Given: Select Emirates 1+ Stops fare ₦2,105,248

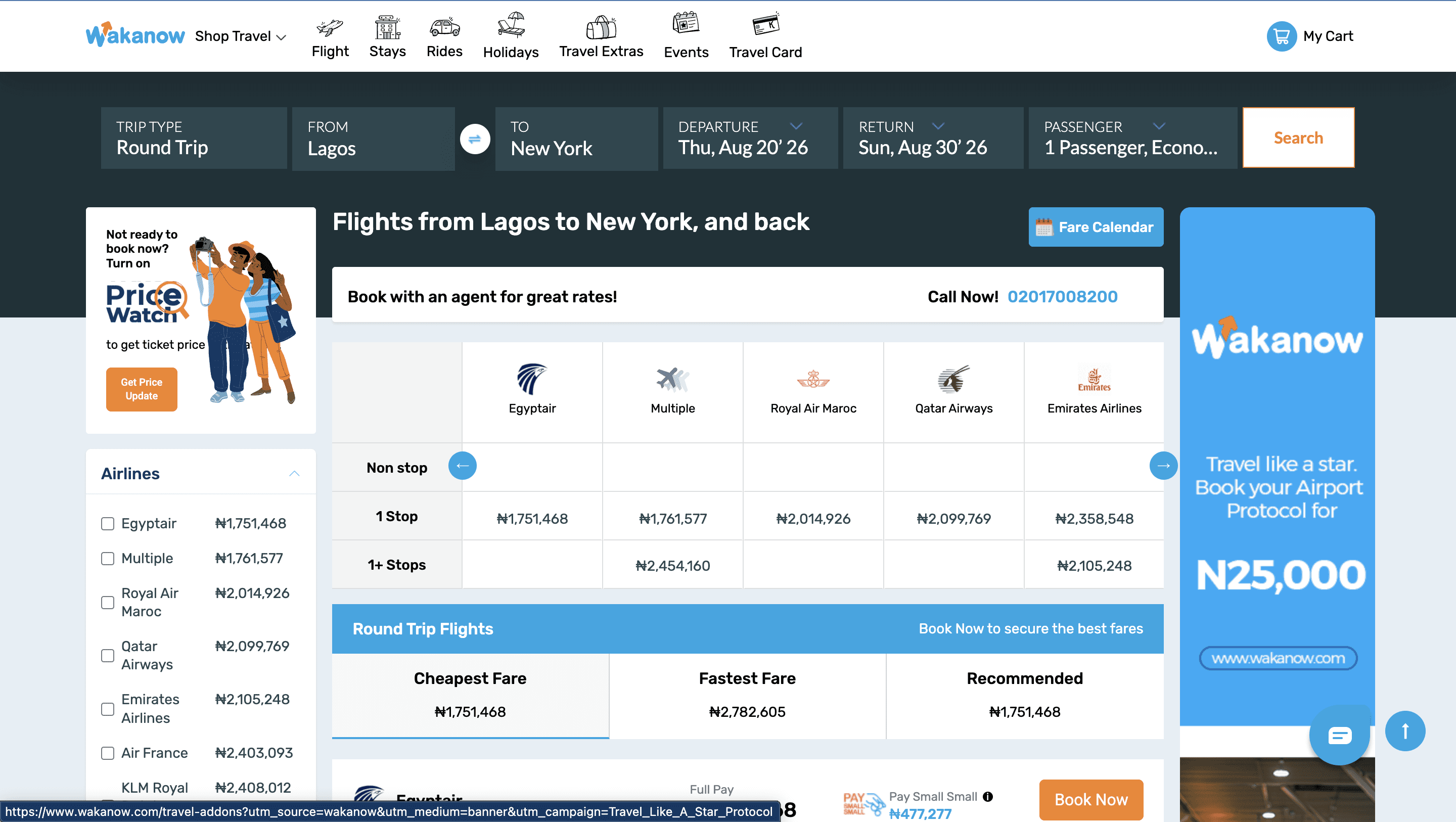Looking at the screenshot, I should click(1094, 565).
